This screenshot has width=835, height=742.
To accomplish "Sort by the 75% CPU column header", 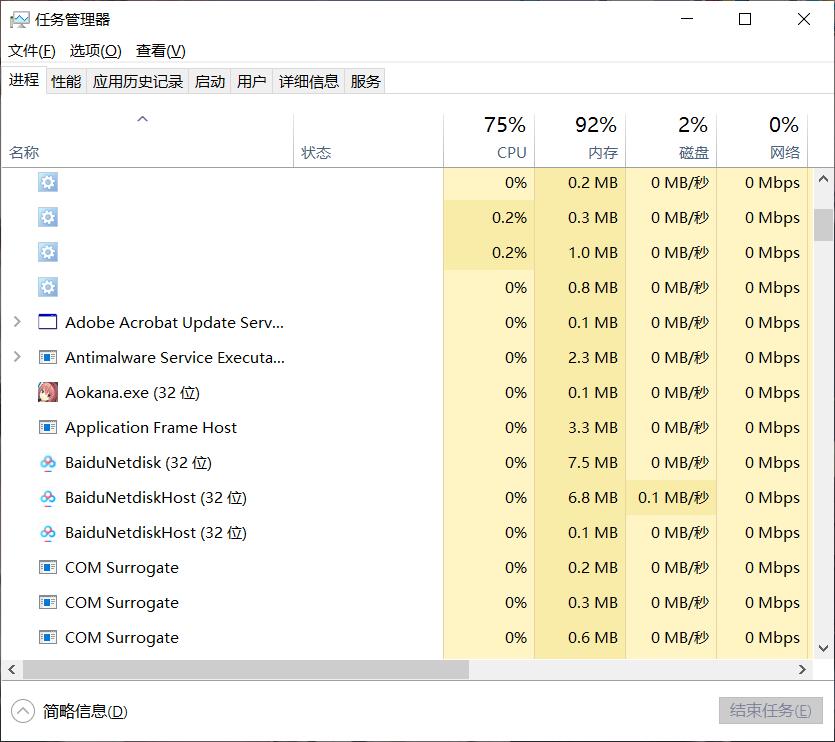I will point(489,140).
